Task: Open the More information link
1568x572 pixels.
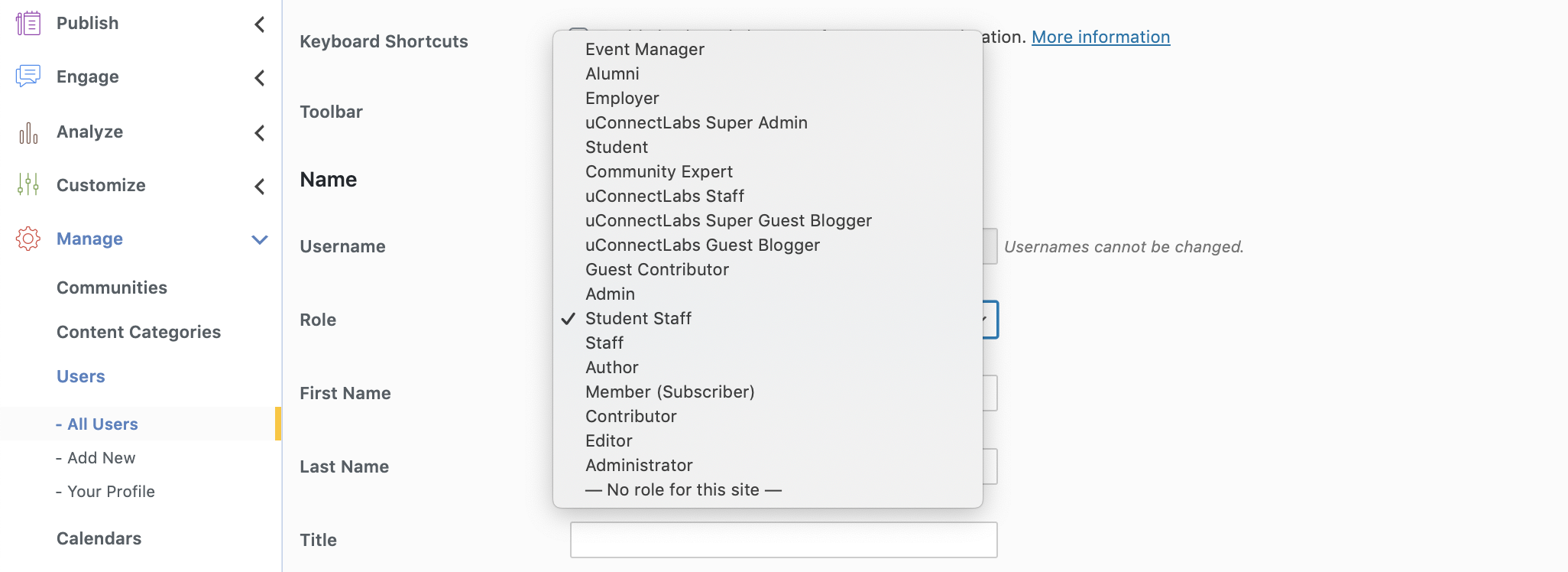Action: tap(1100, 37)
